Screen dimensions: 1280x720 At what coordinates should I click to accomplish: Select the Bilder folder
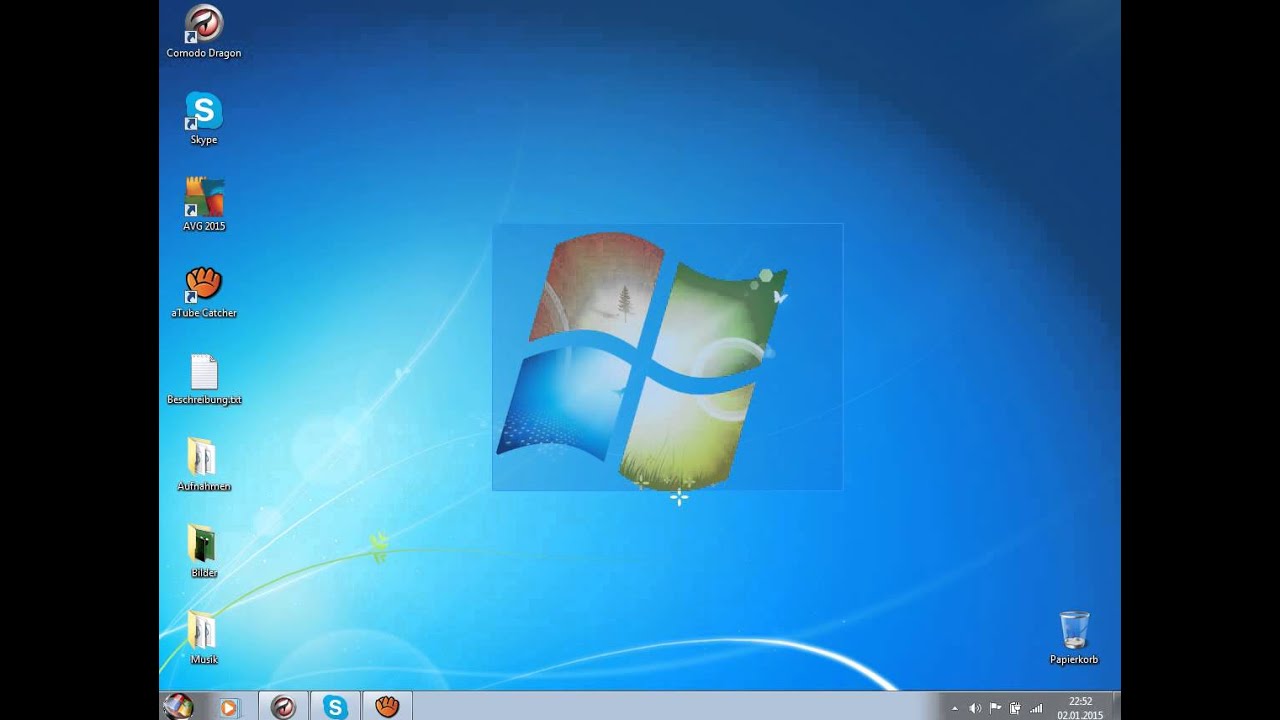click(x=204, y=552)
